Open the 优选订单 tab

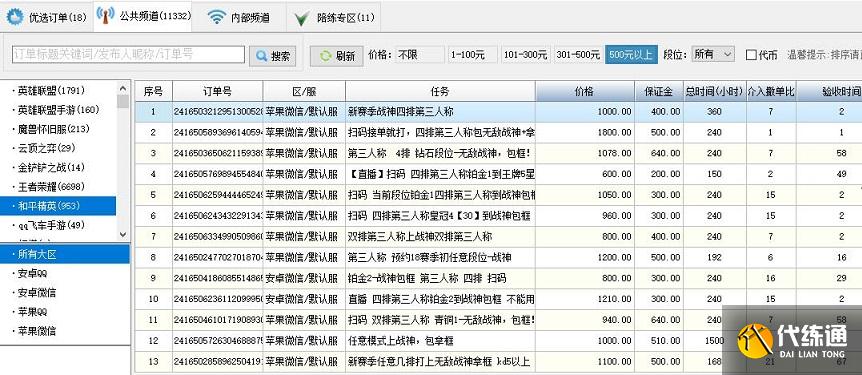pyautogui.click(x=47, y=17)
